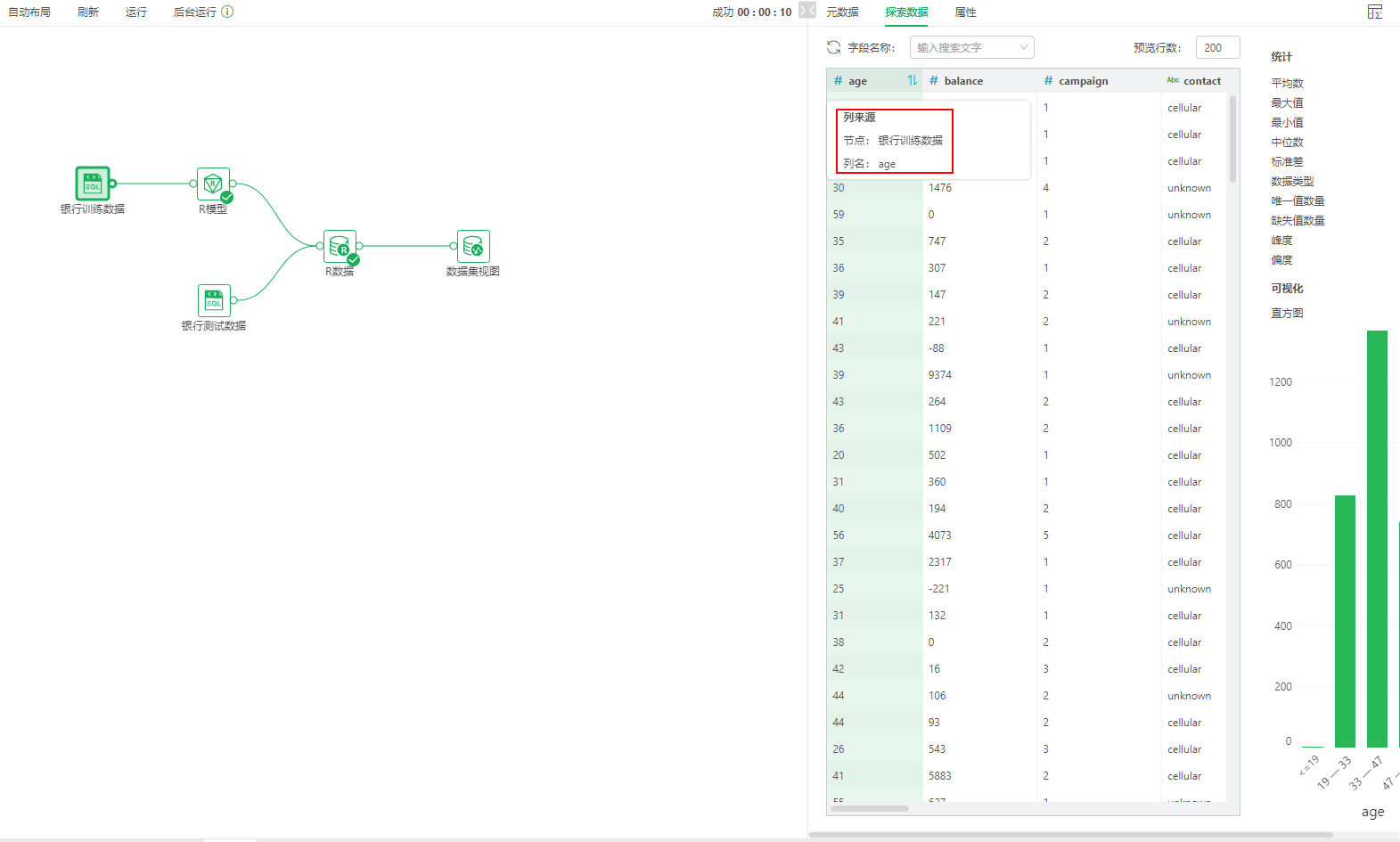The image size is (1400, 842).
Task: Click the # type icon of campaign column
Action: 1048,80
